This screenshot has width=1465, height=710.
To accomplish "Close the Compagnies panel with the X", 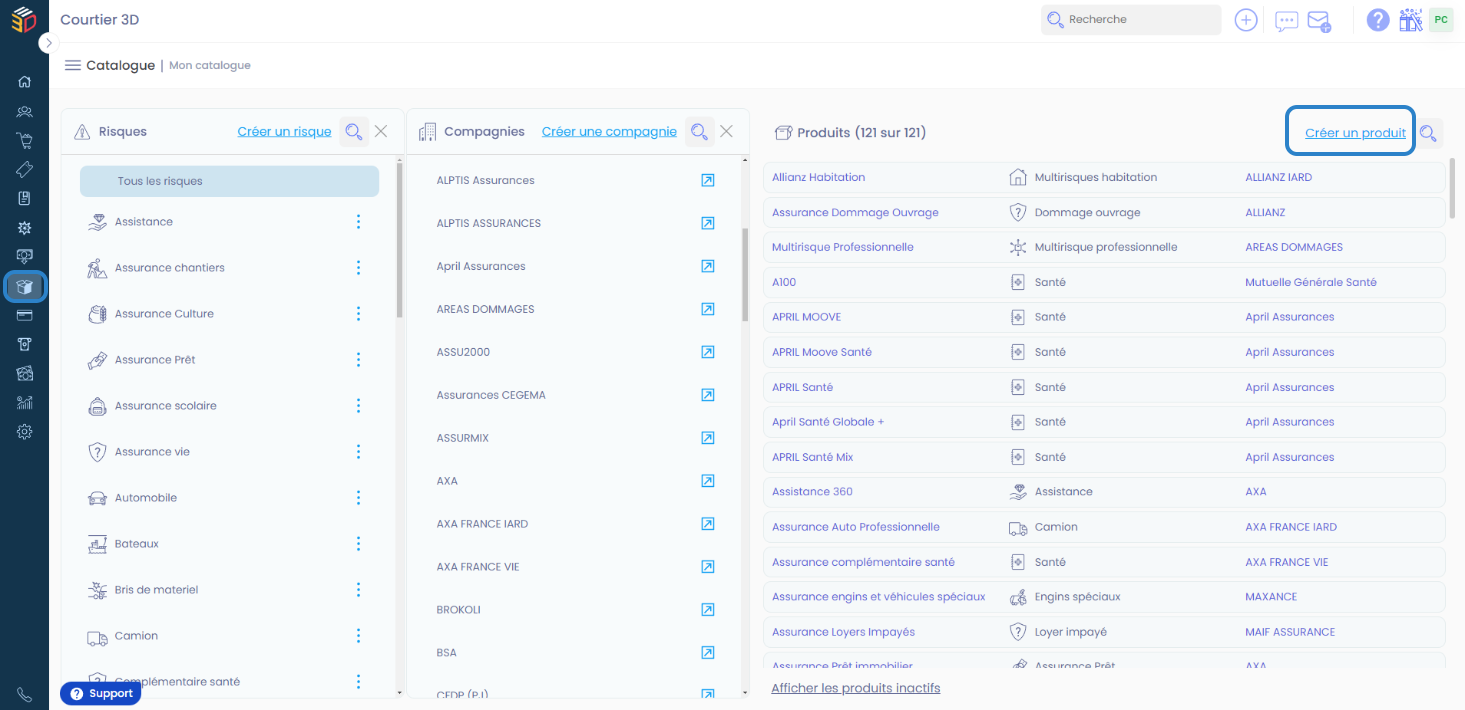I will [727, 131].
